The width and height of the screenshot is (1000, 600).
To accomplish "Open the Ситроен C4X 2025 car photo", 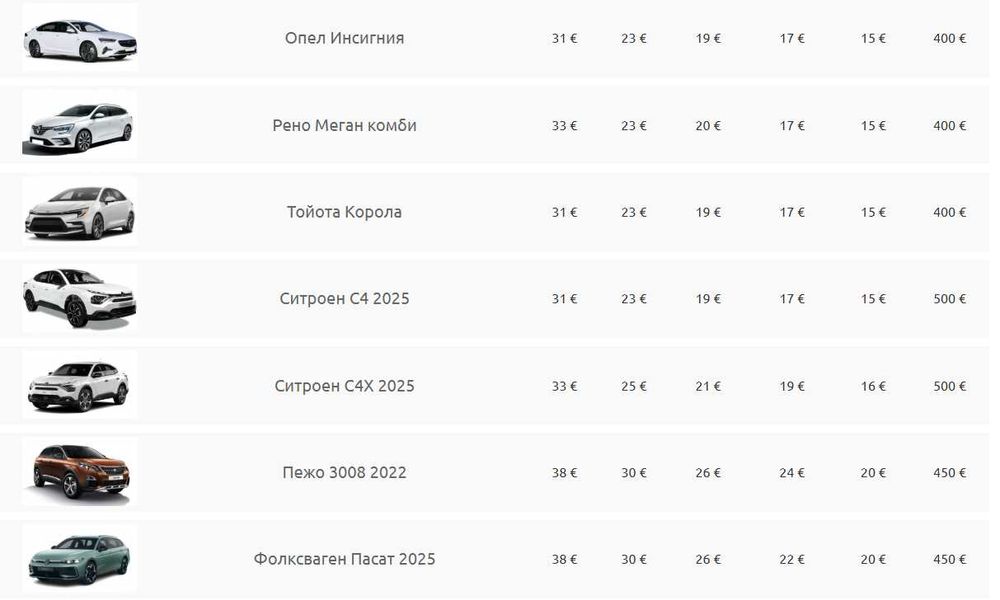I will [x=80, y=385].
